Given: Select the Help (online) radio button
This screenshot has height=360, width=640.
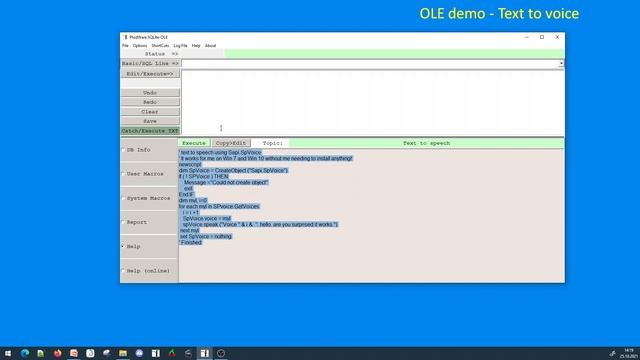Looking at the screenshot, I should tap(123, 271).
